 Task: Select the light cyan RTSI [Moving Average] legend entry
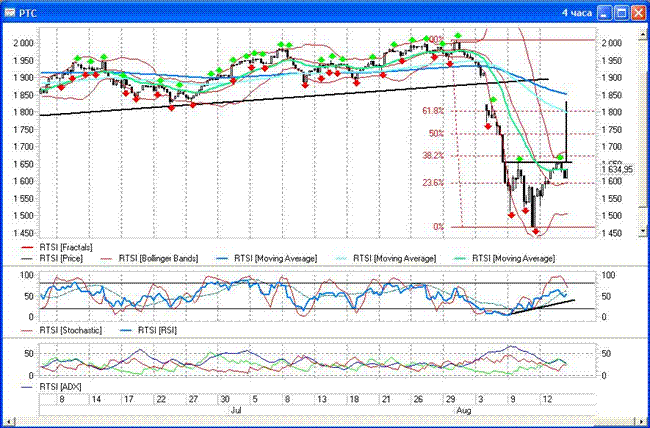point(386,258)
